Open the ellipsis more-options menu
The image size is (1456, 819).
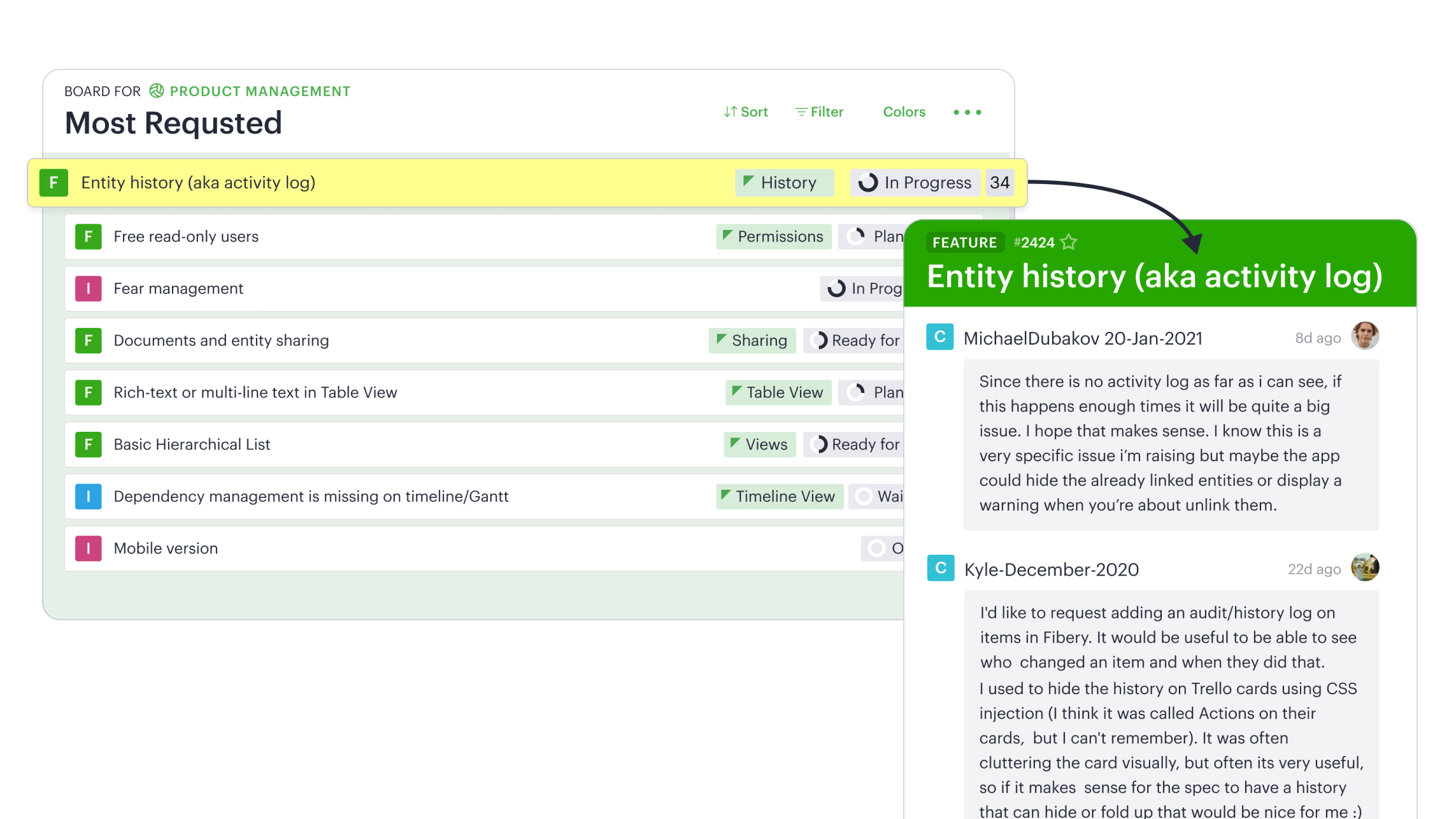tap(967, 112)
